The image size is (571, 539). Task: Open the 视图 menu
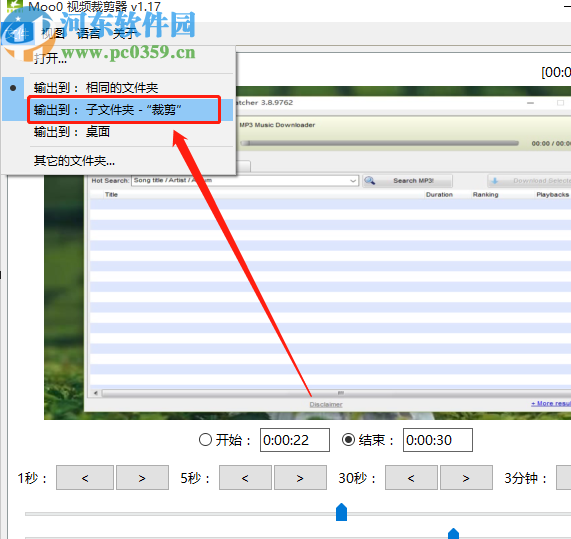click(53, 34)
